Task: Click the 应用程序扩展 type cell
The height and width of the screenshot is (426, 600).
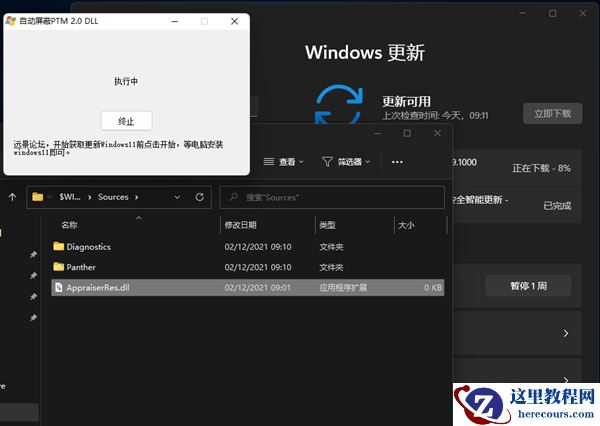Action: [x=343, y=287]
